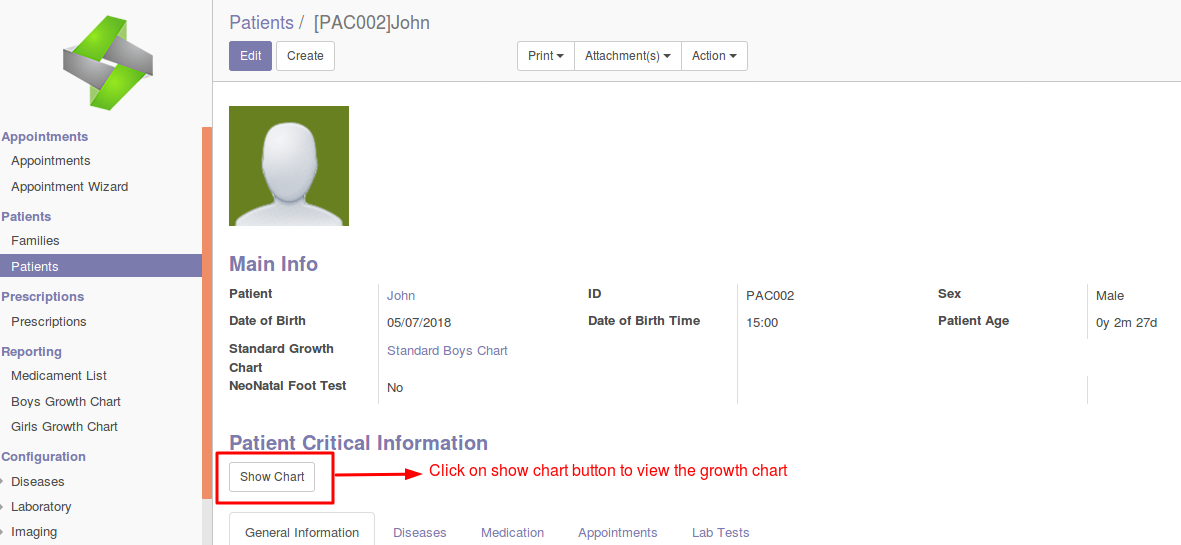The width and height of the screenshot is (1181, 545).
Task: Click birth time value 15:00
Action: click(x=761, y=323)
